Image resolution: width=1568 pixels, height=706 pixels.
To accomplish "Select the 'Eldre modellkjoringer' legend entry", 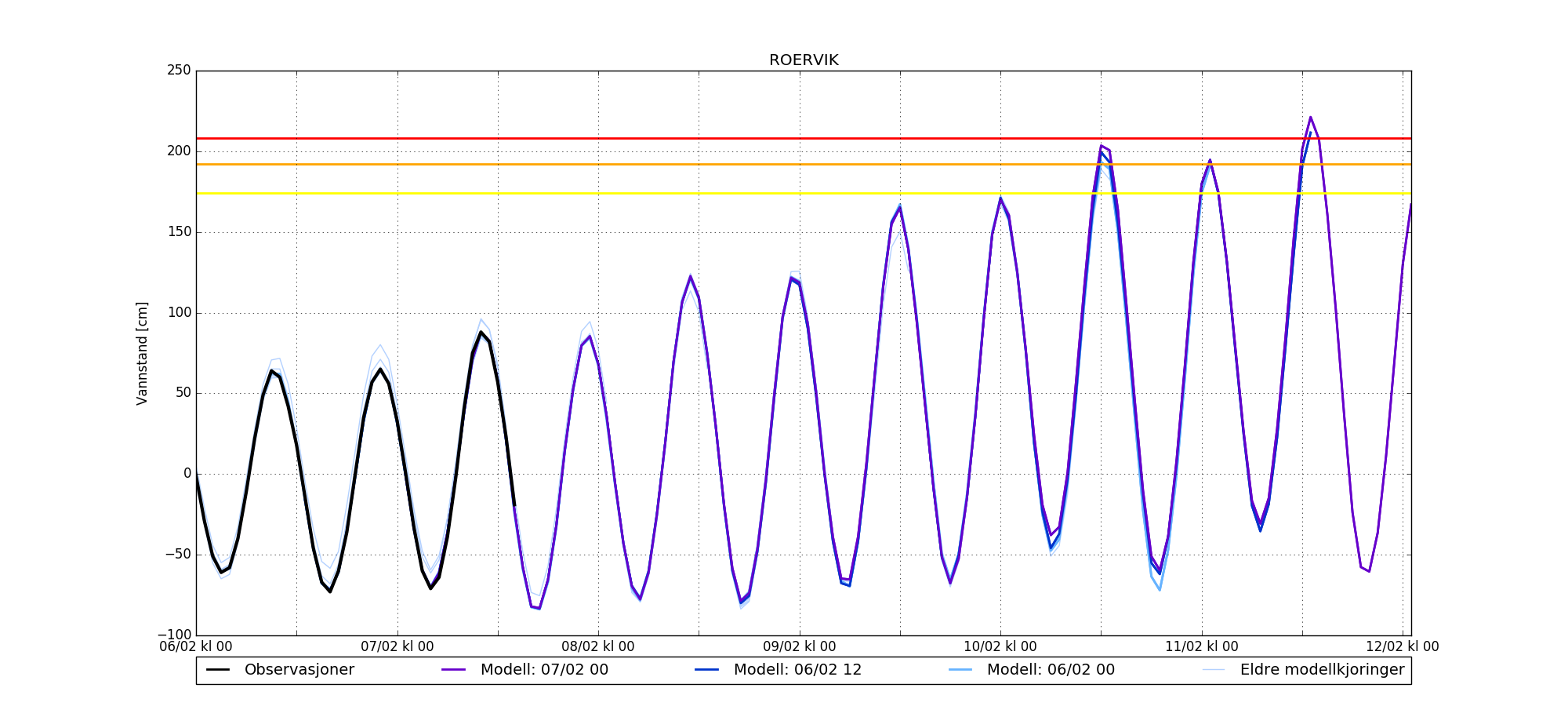I will coord(1322,670).
